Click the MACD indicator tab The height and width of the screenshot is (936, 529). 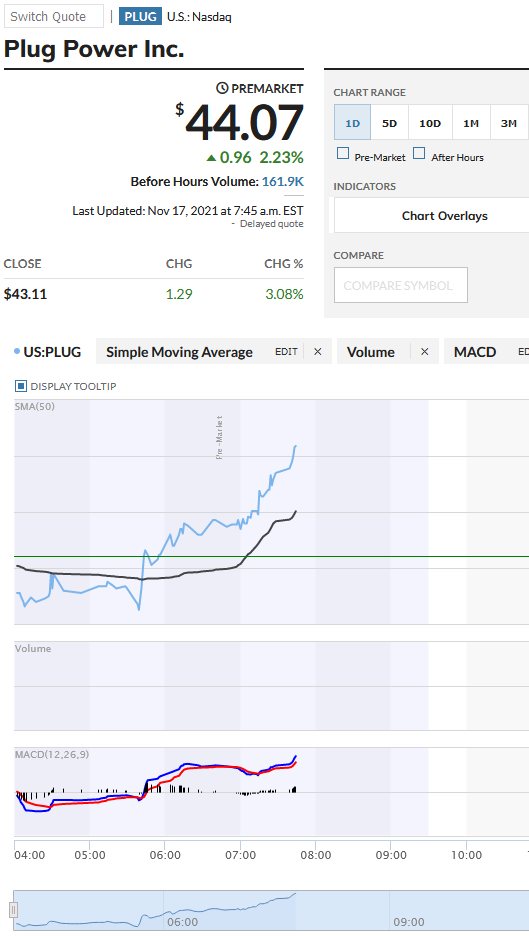tap(475, 352)
